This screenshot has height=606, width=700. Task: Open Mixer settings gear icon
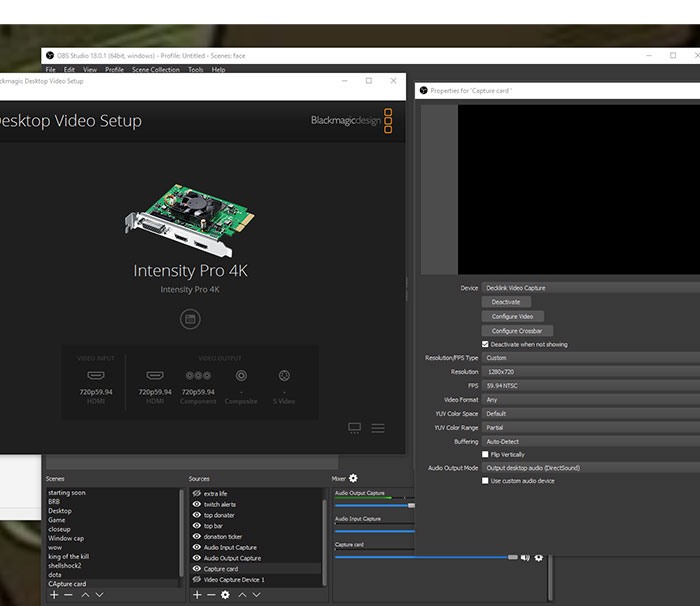click(x=353, y=478)
